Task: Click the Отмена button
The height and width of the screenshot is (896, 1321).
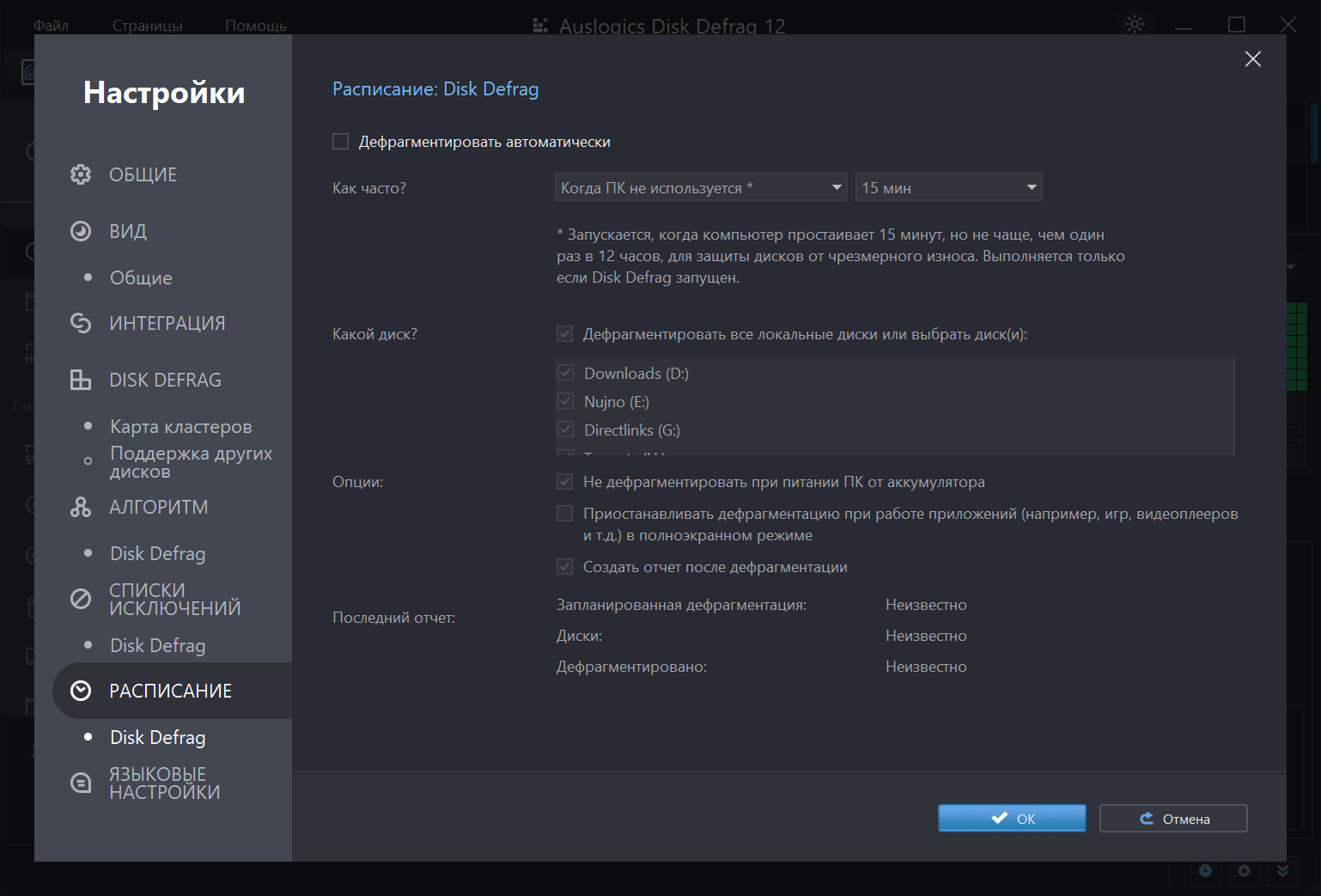Action: (x=1173, y=819)
